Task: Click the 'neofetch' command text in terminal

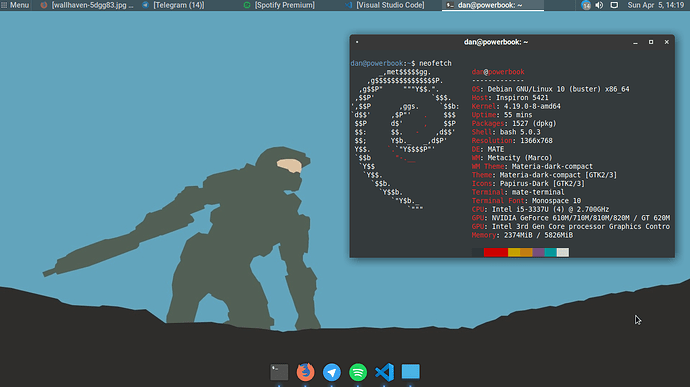Action: coord(435,63)
